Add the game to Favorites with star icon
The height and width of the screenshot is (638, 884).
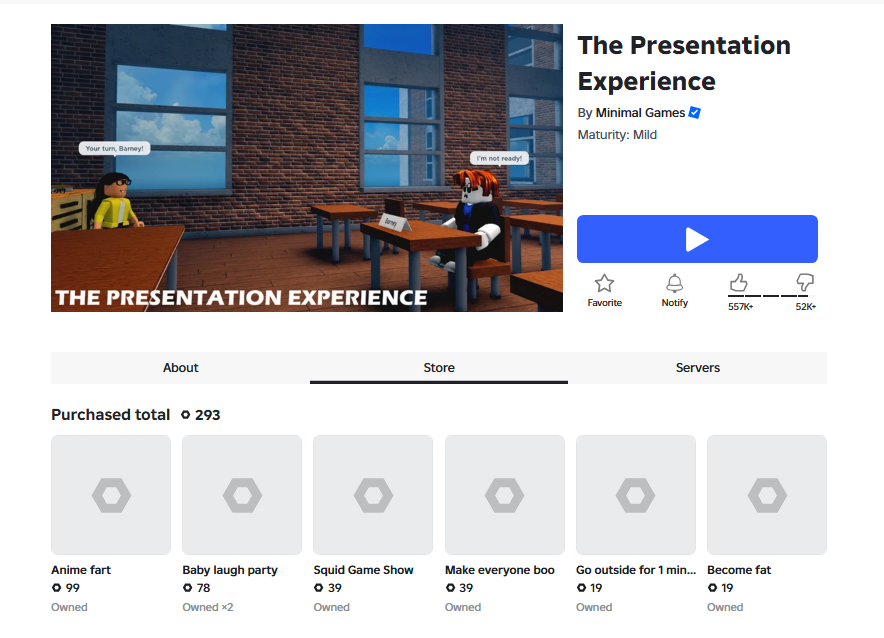tap(604, 283)
